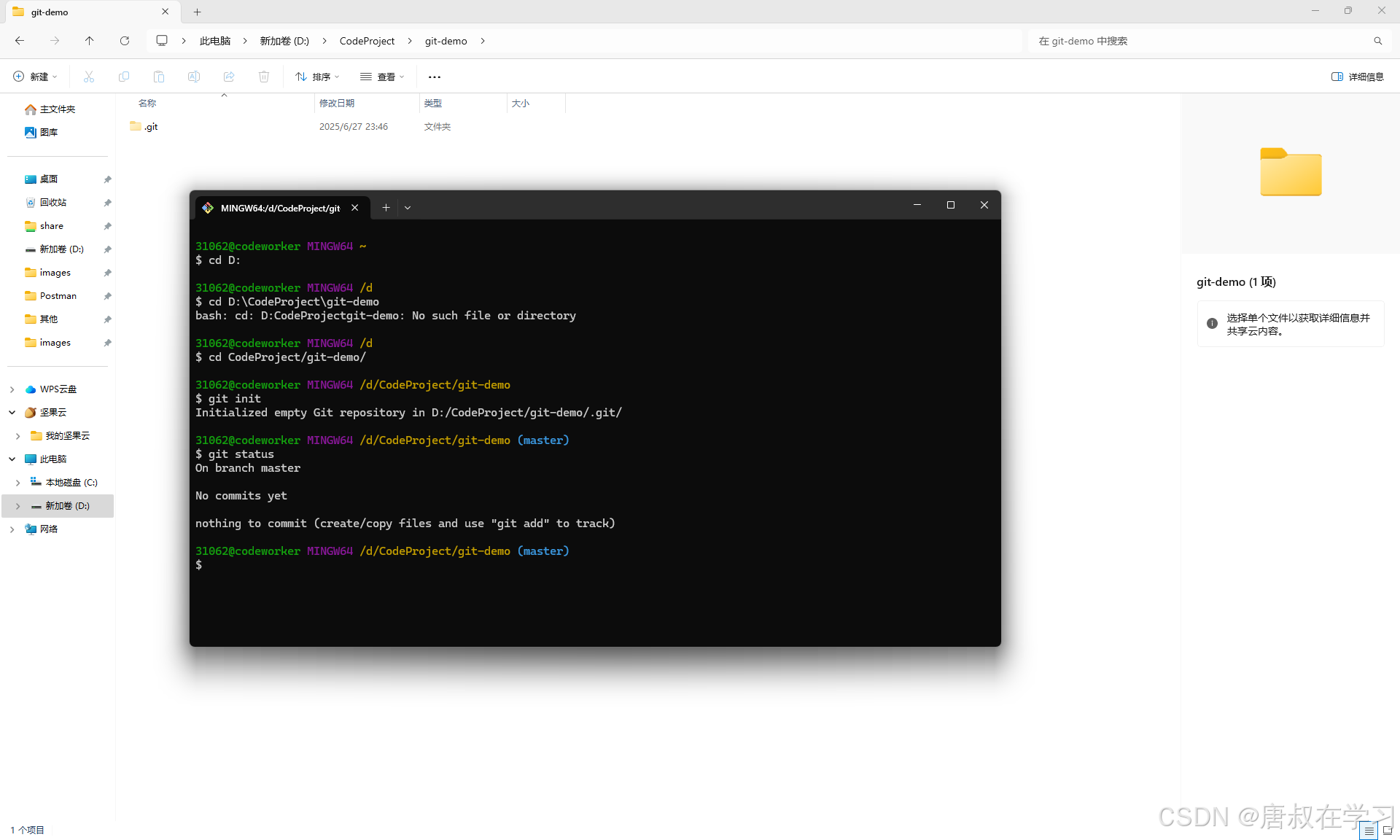Open the 查看 view dropdown
Screen dimensions: 1400x840
click(382, 77)
